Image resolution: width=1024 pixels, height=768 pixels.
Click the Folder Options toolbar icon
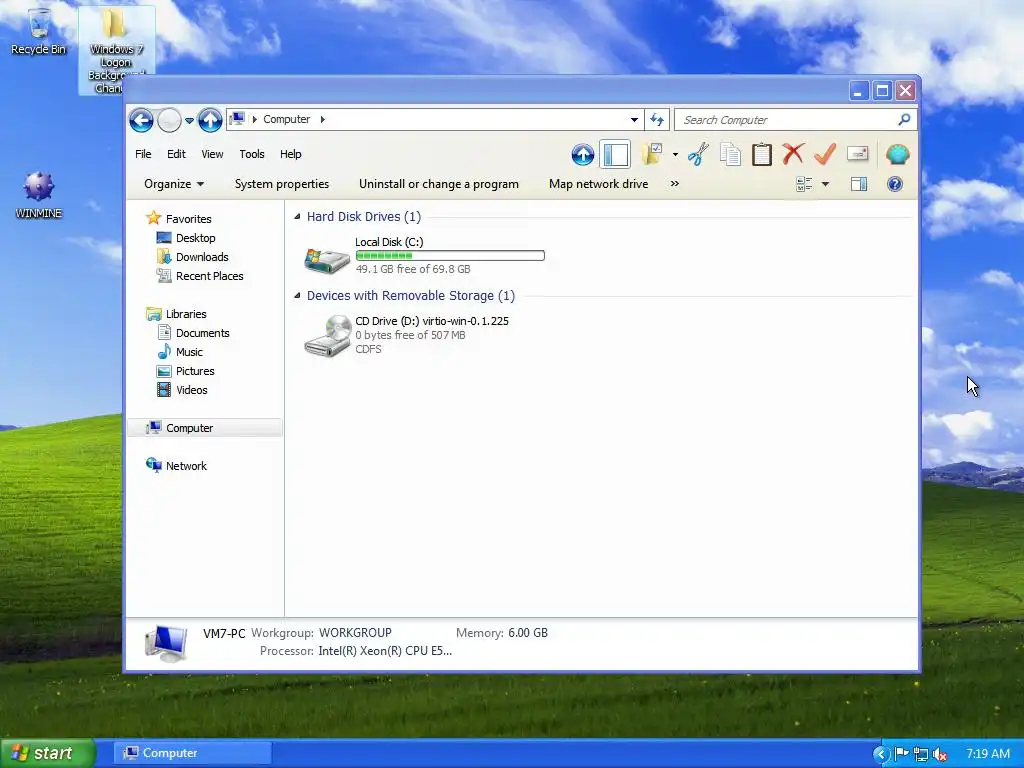652,154
